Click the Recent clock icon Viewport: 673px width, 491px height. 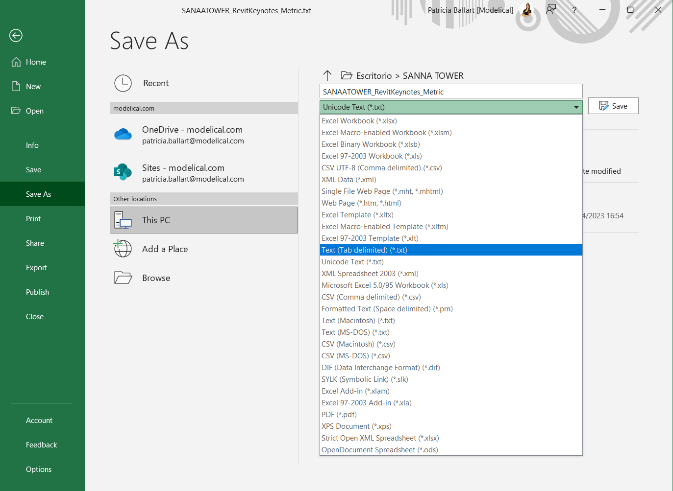click(123, 83)
